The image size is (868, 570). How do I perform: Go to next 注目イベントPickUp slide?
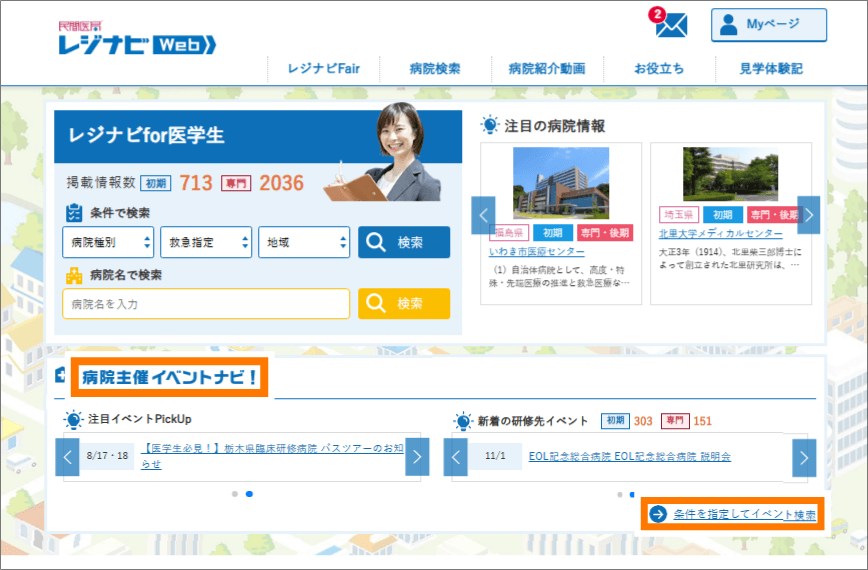click(417, 457)
